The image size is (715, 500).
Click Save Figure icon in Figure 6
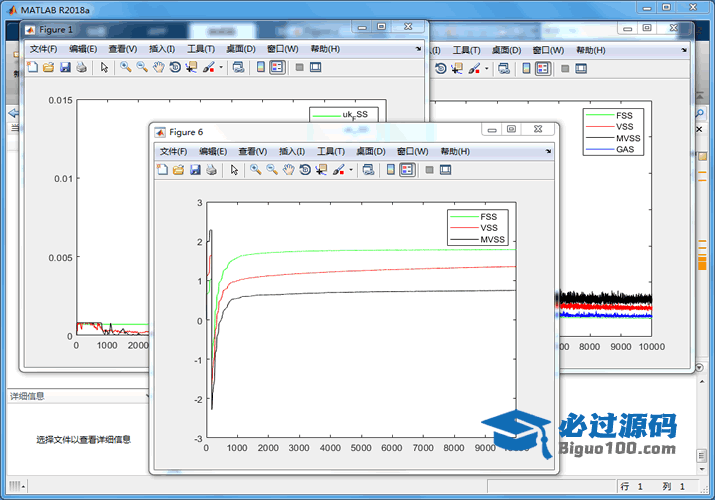(x=195, y=170)
